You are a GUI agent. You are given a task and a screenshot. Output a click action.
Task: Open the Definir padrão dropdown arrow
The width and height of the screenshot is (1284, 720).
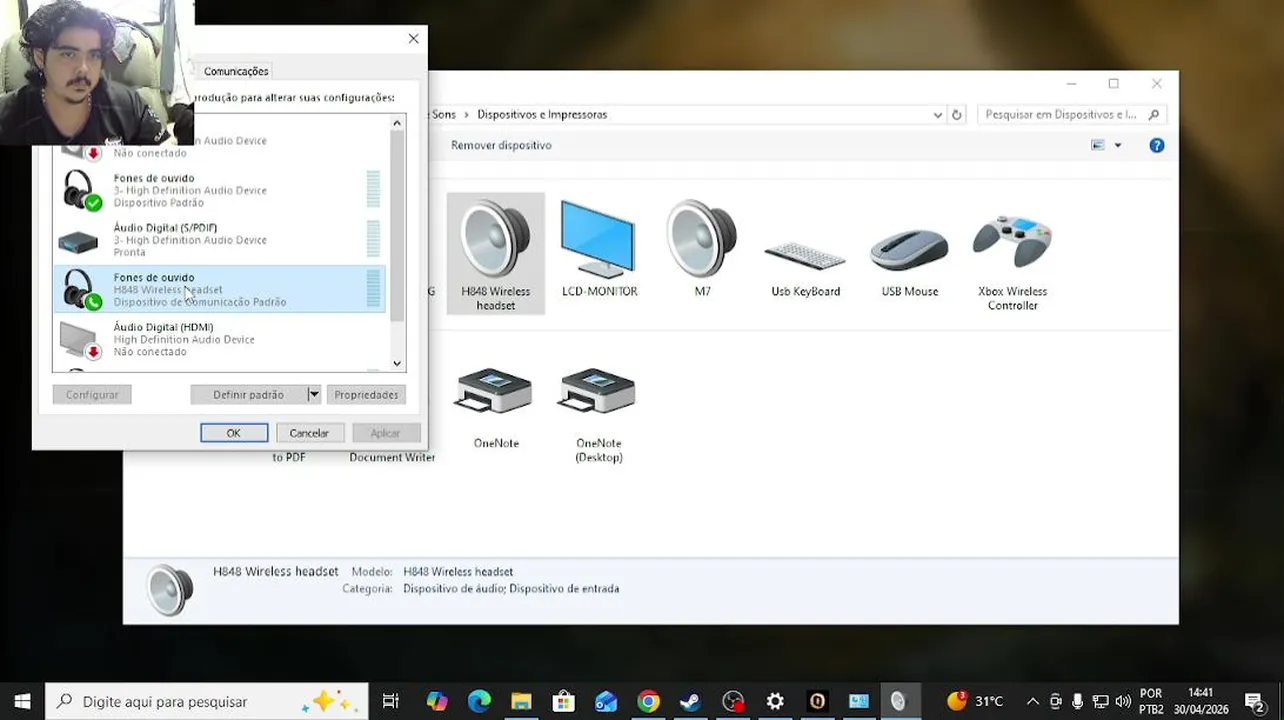tap(313, 394)
